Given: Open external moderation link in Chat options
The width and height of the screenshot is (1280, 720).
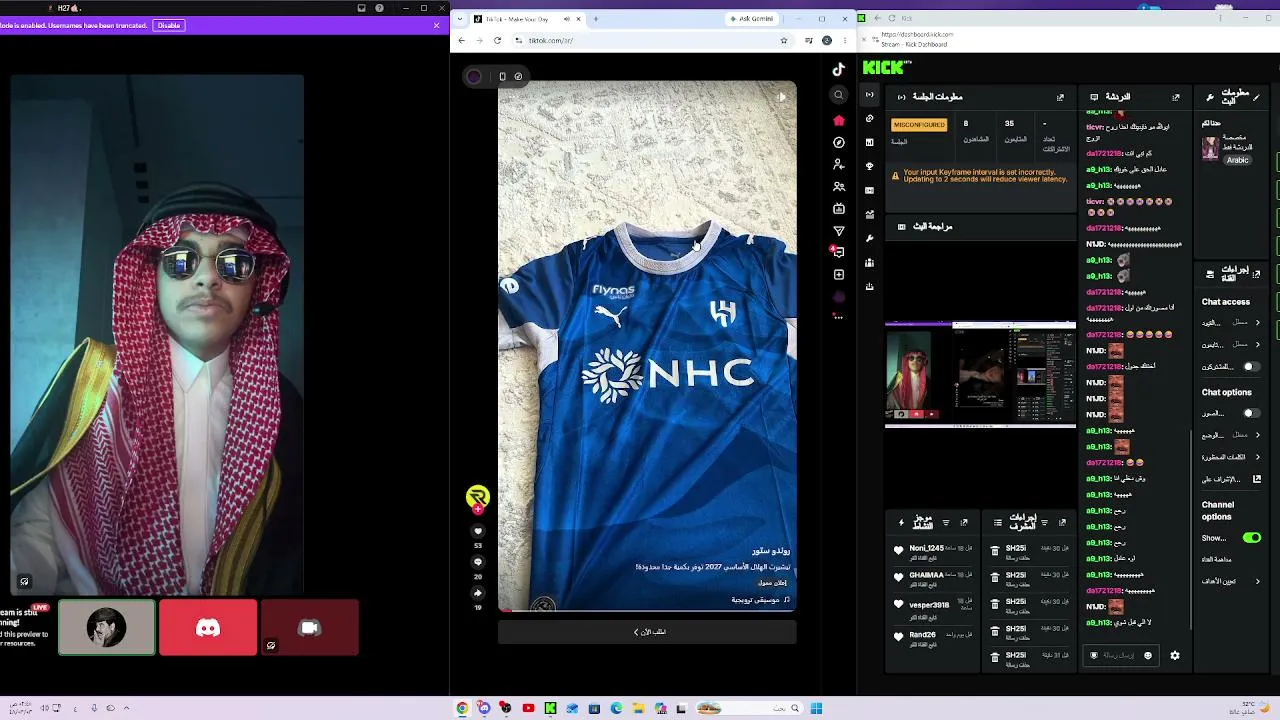Looking at the screenshot, I should pos(1257,479).
